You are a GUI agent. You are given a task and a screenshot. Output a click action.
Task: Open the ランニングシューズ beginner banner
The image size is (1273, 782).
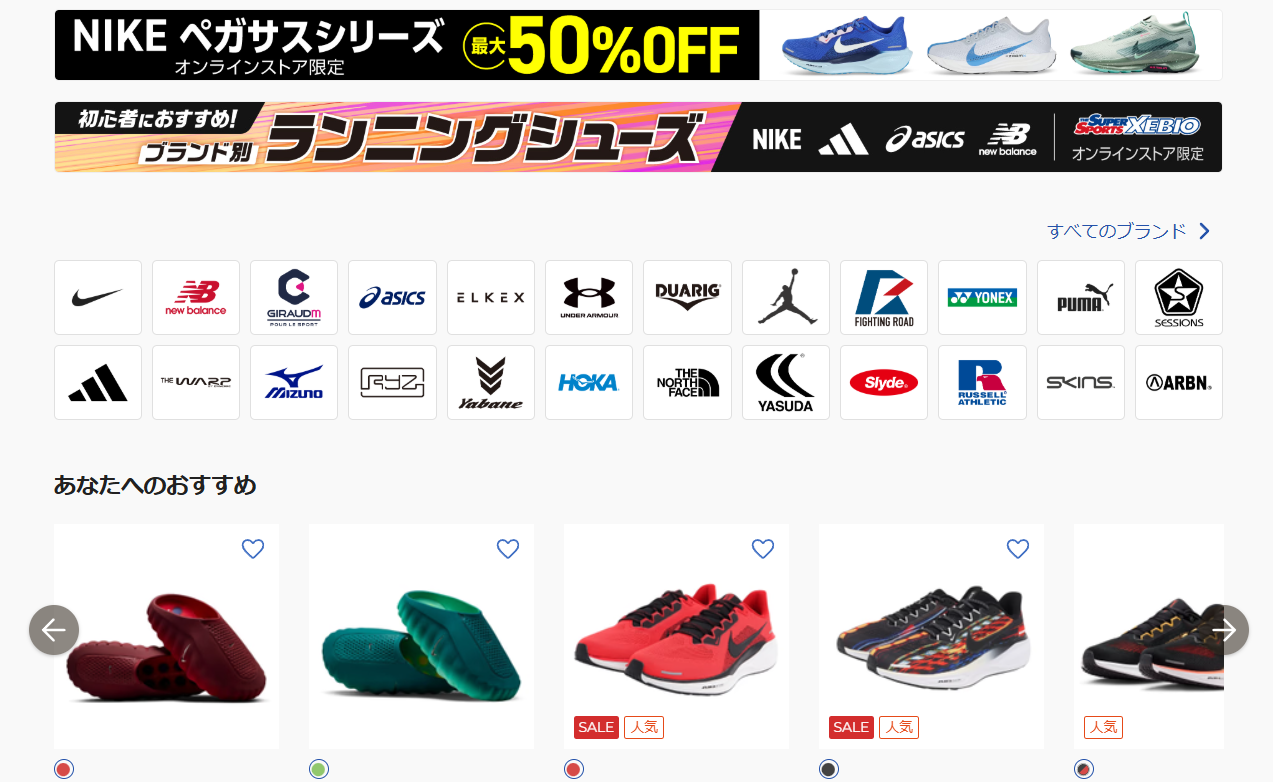[x=638, y=137]
